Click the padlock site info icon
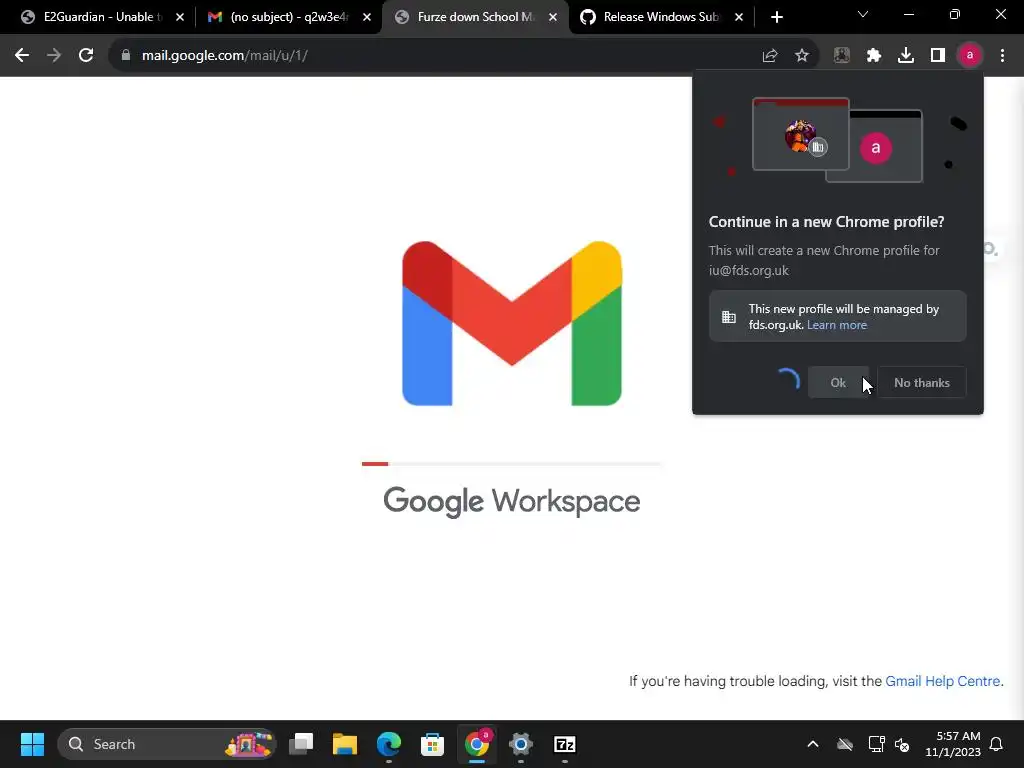This screenshot has width=1024, height=768. 125,56
